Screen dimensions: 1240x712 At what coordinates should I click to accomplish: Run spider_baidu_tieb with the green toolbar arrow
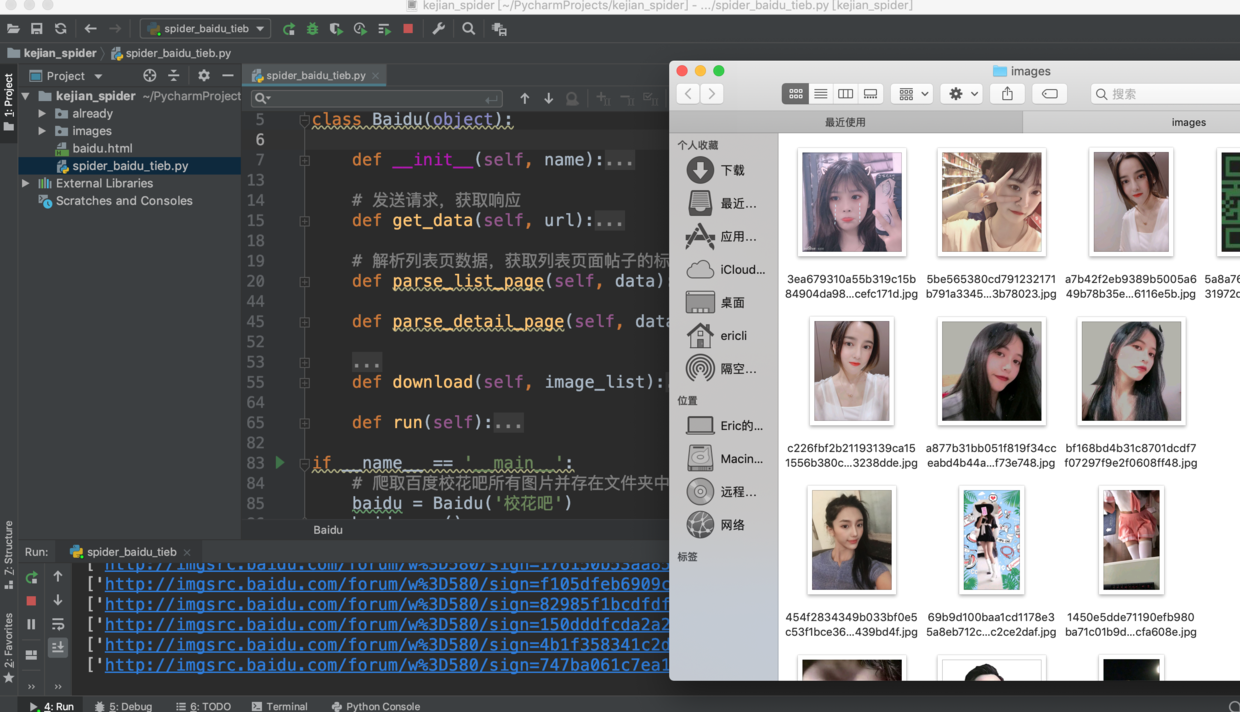pos(289,29)
